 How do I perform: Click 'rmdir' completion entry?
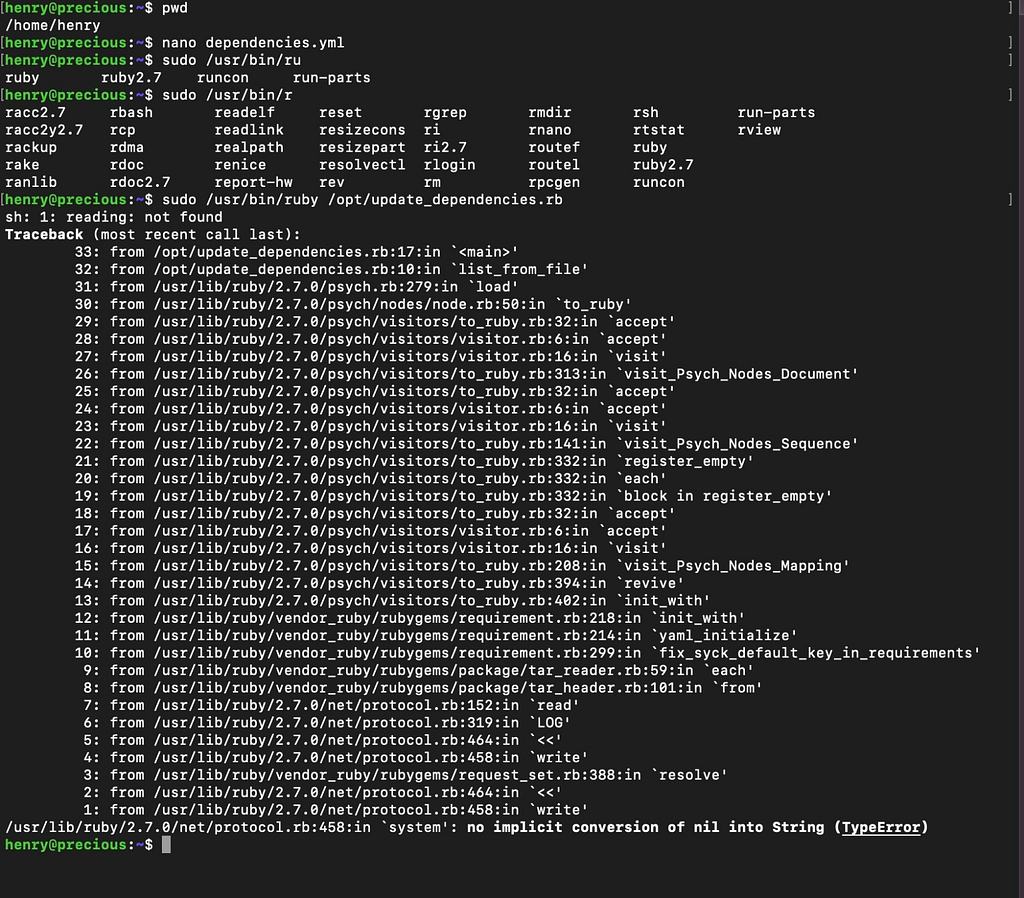(x=550, y=112)
